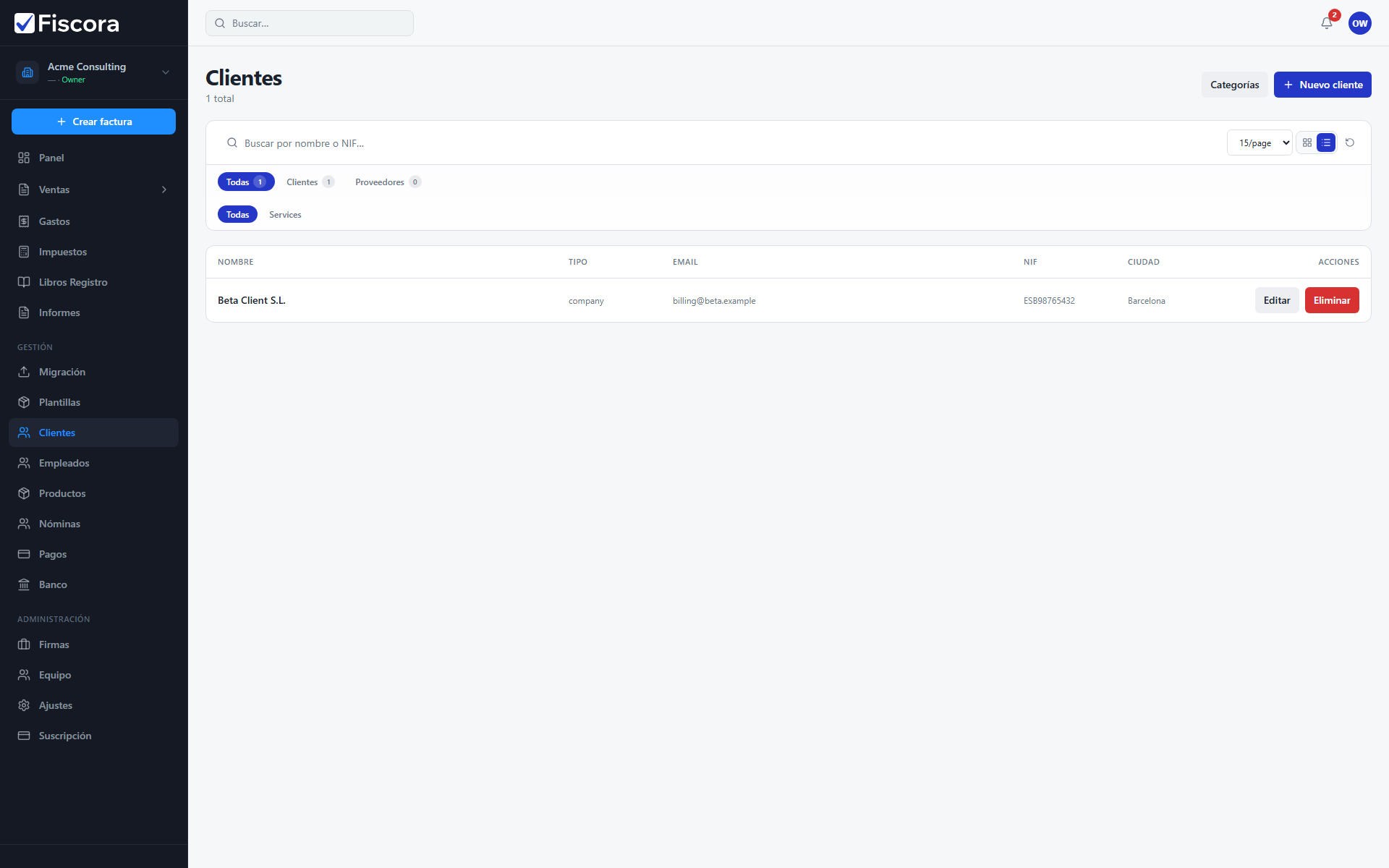Viewport: 1389px width, 868px height.
Task: Open the Categorías button
Action: click(x=1234, y=85)
